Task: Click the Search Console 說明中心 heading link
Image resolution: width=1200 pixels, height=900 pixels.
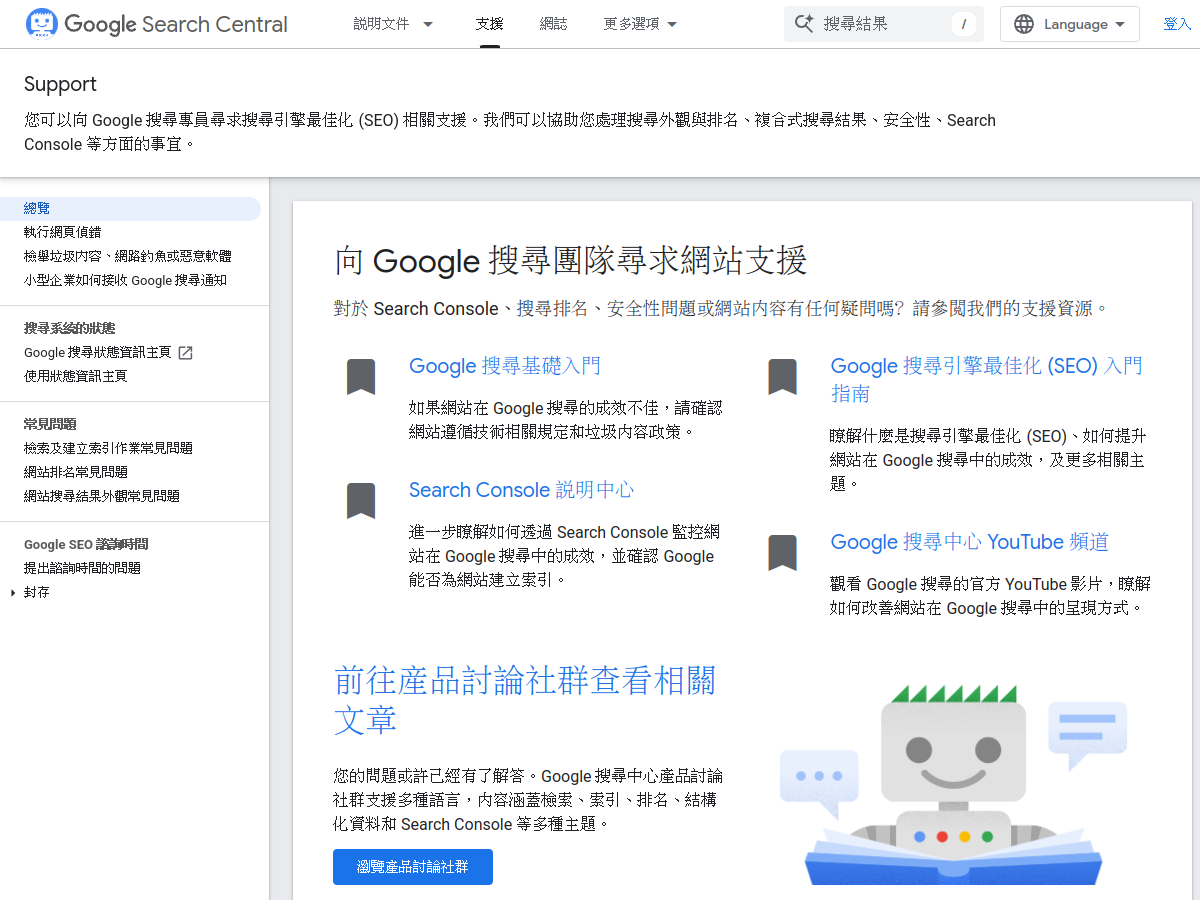Action: 521,490
